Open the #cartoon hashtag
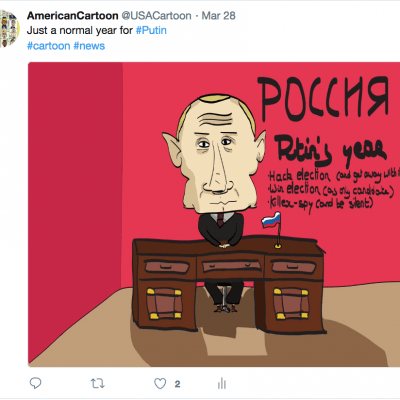 (49, 46)
